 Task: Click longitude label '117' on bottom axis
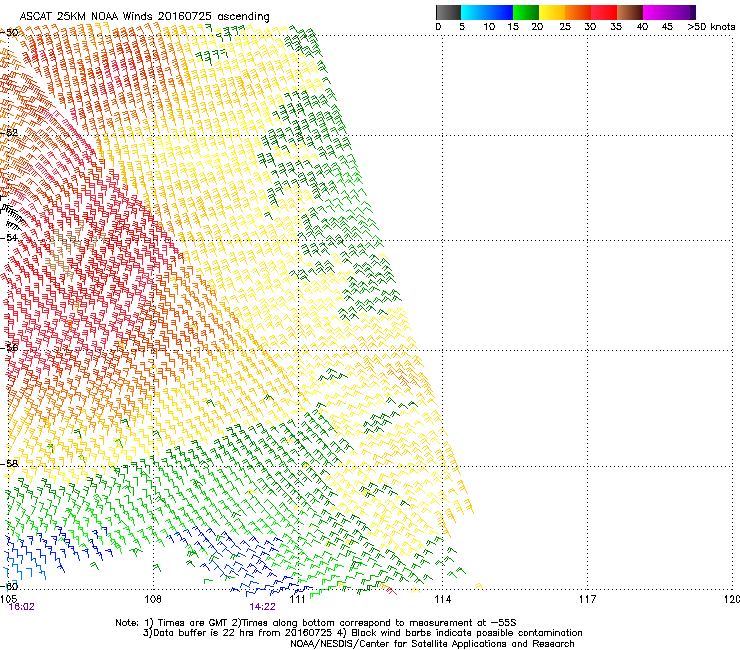pyautogui.click(x=588, y=599)
